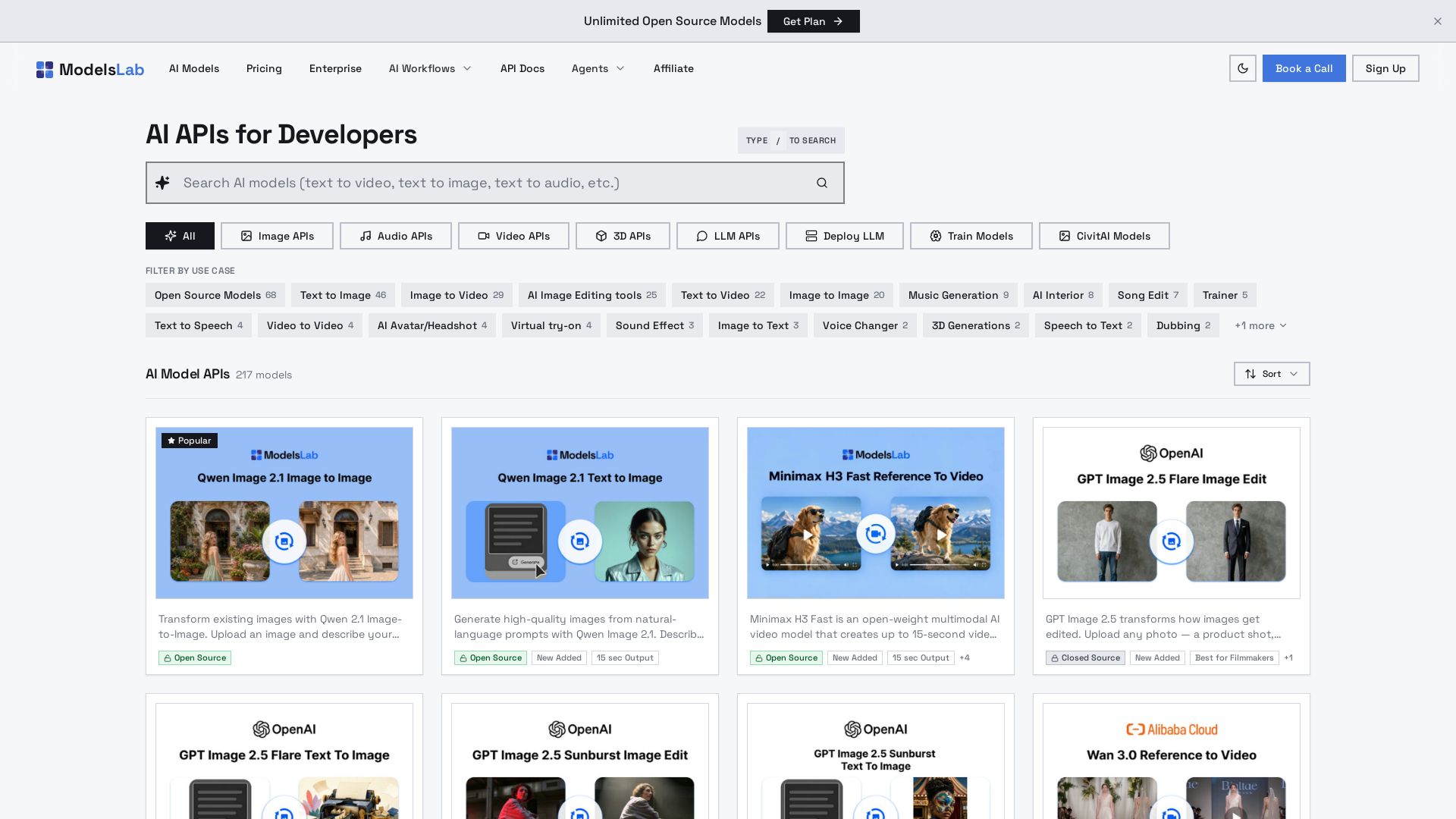
Task: Click the sparkle icon in search bar
Action: pyautogui.click(x=163, y=183)
